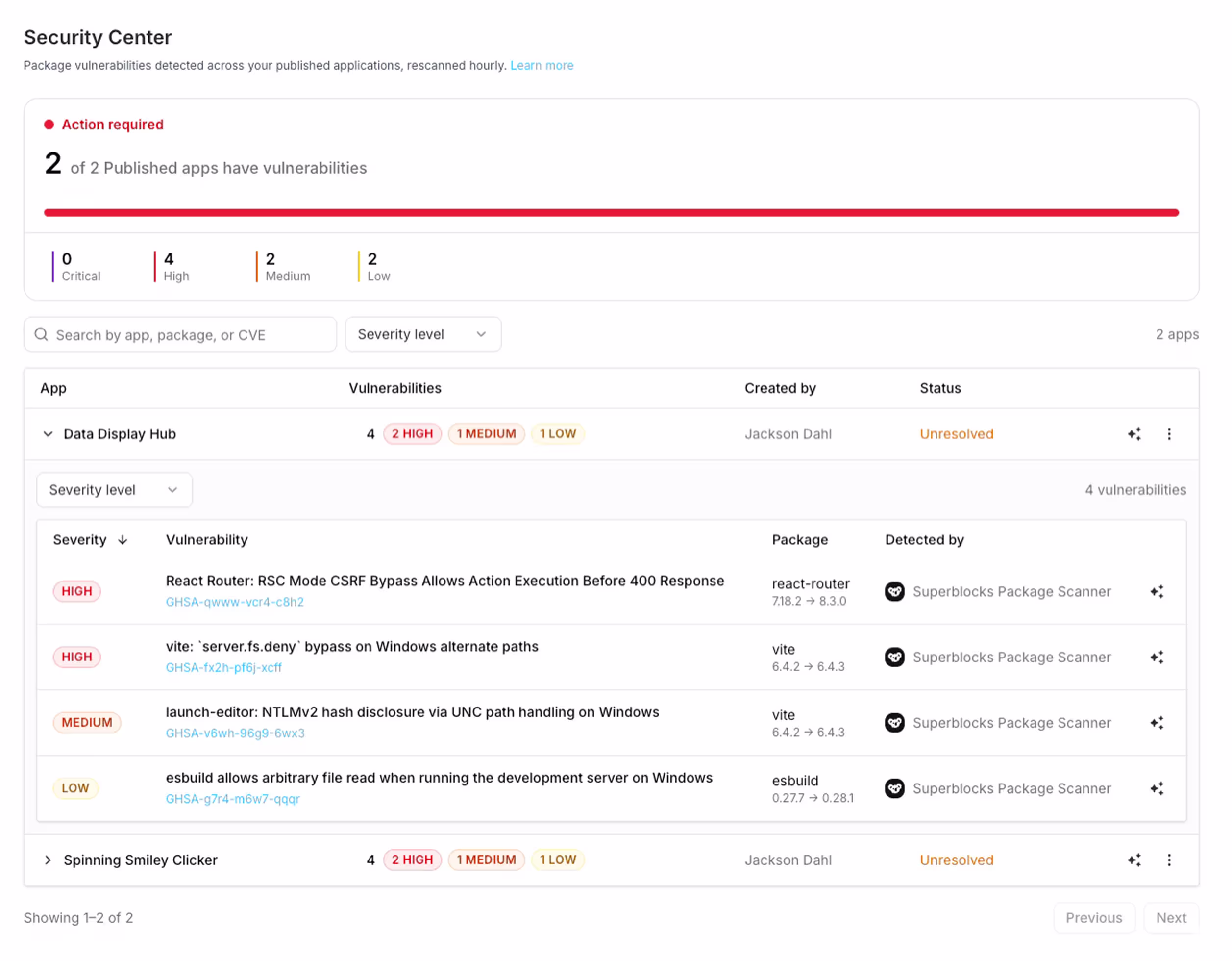Open the top Severity level filter dropdown

tap(423, 334)
